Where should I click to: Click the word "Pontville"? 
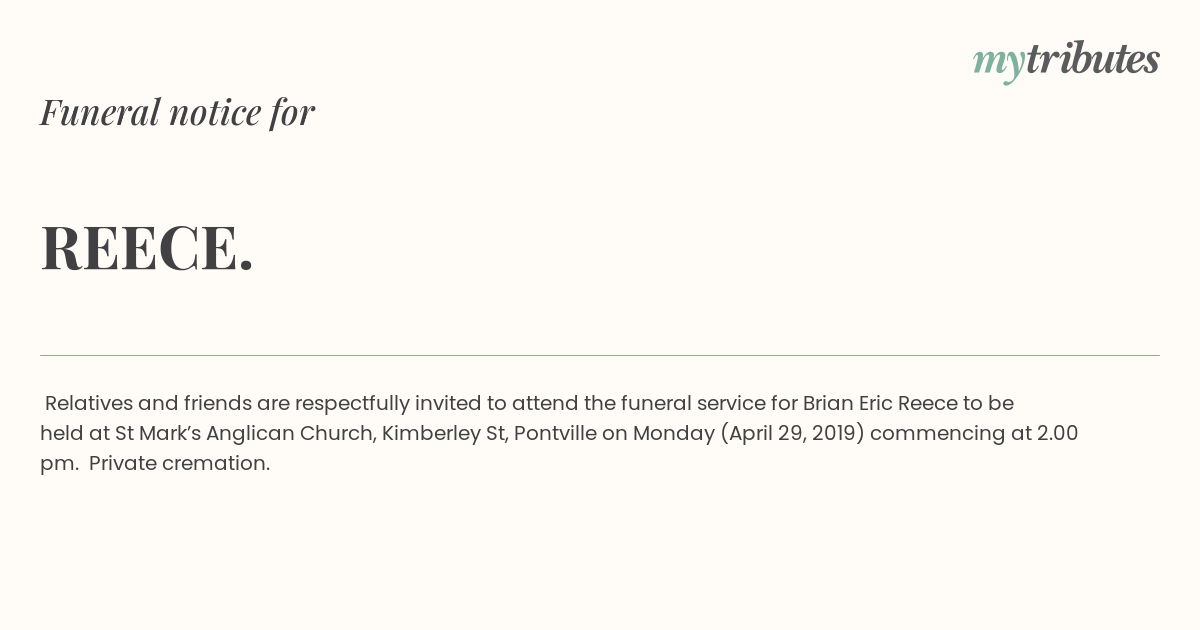(555, 433)
